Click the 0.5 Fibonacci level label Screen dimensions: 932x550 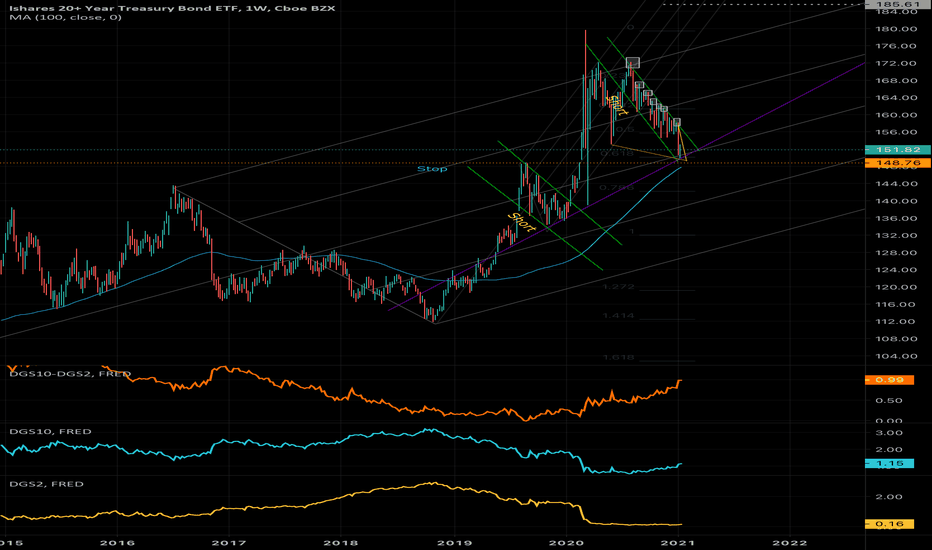(624, 129)
